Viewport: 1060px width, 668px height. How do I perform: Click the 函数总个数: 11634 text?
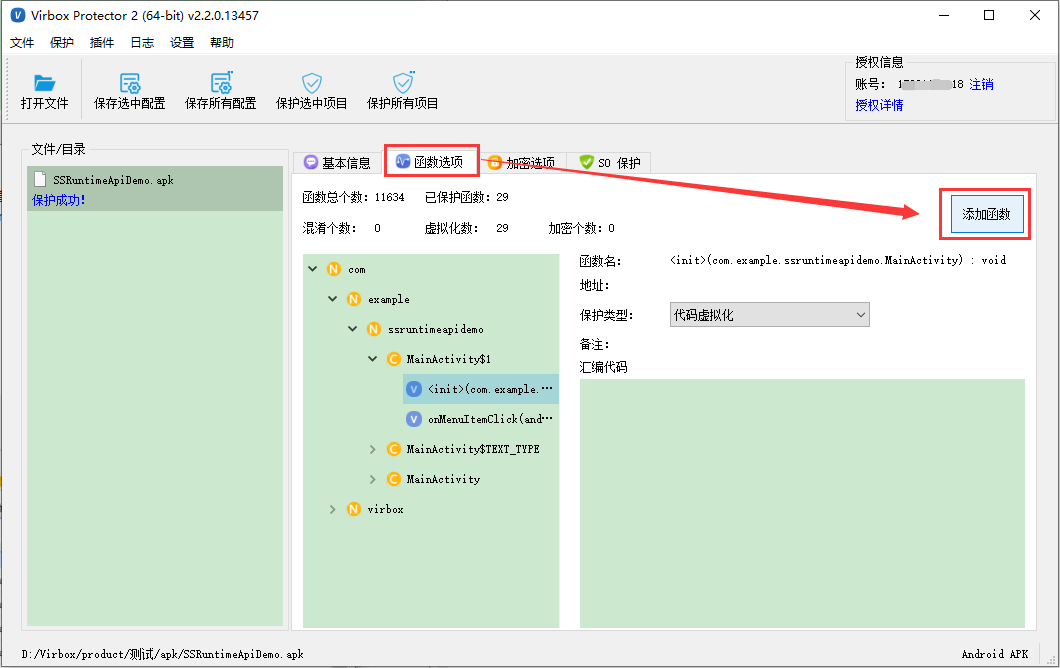point(353,197)
